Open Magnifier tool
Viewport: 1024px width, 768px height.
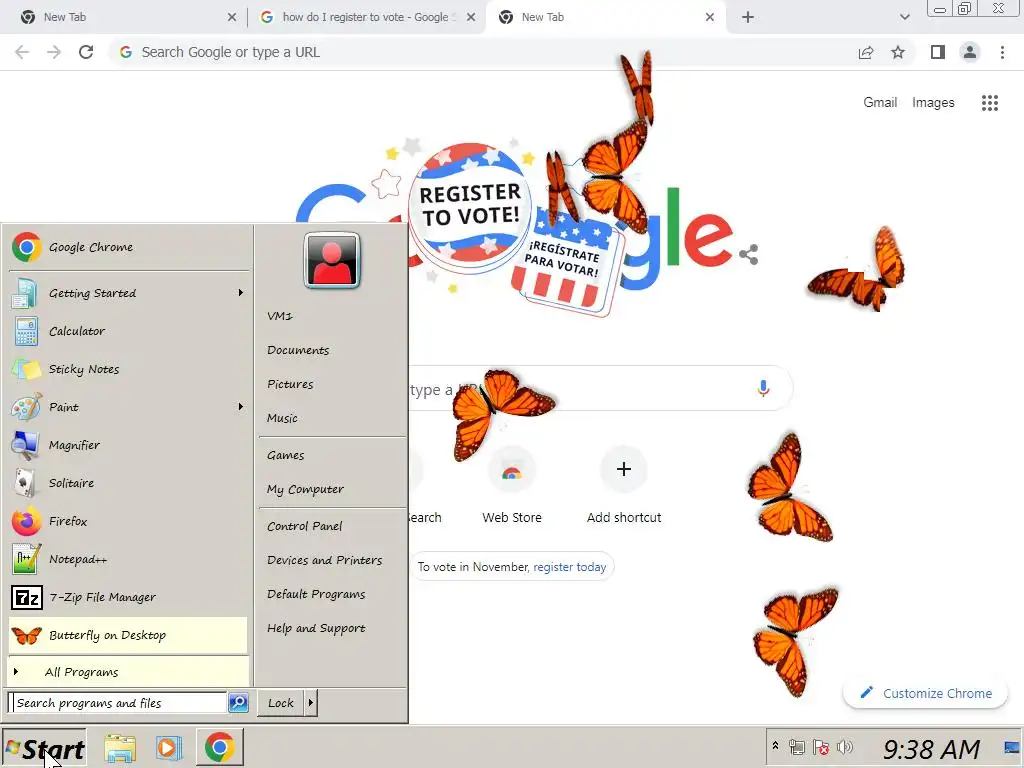129,445
